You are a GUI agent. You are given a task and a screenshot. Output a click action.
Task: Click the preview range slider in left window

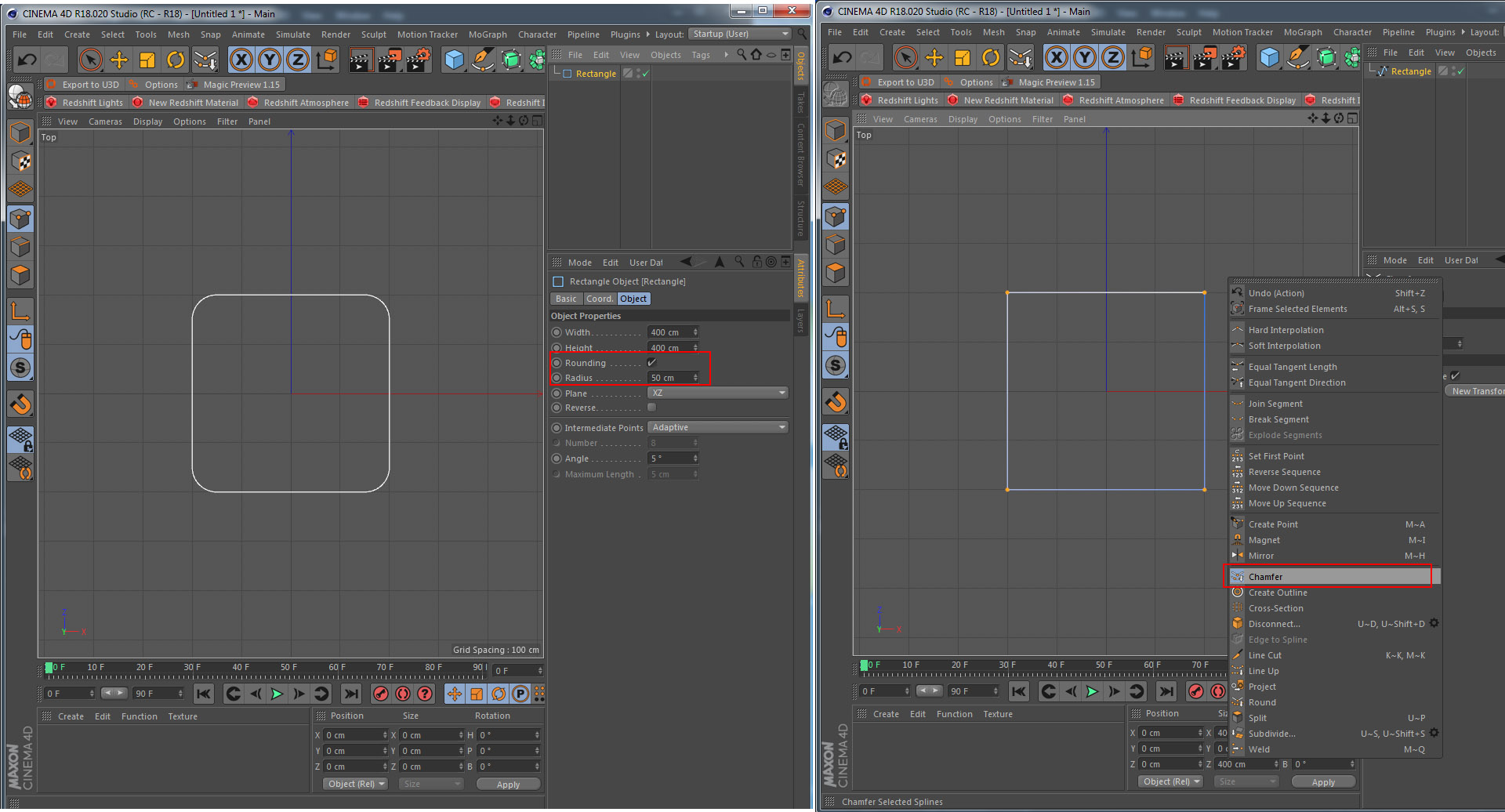[x=114, y=693]
